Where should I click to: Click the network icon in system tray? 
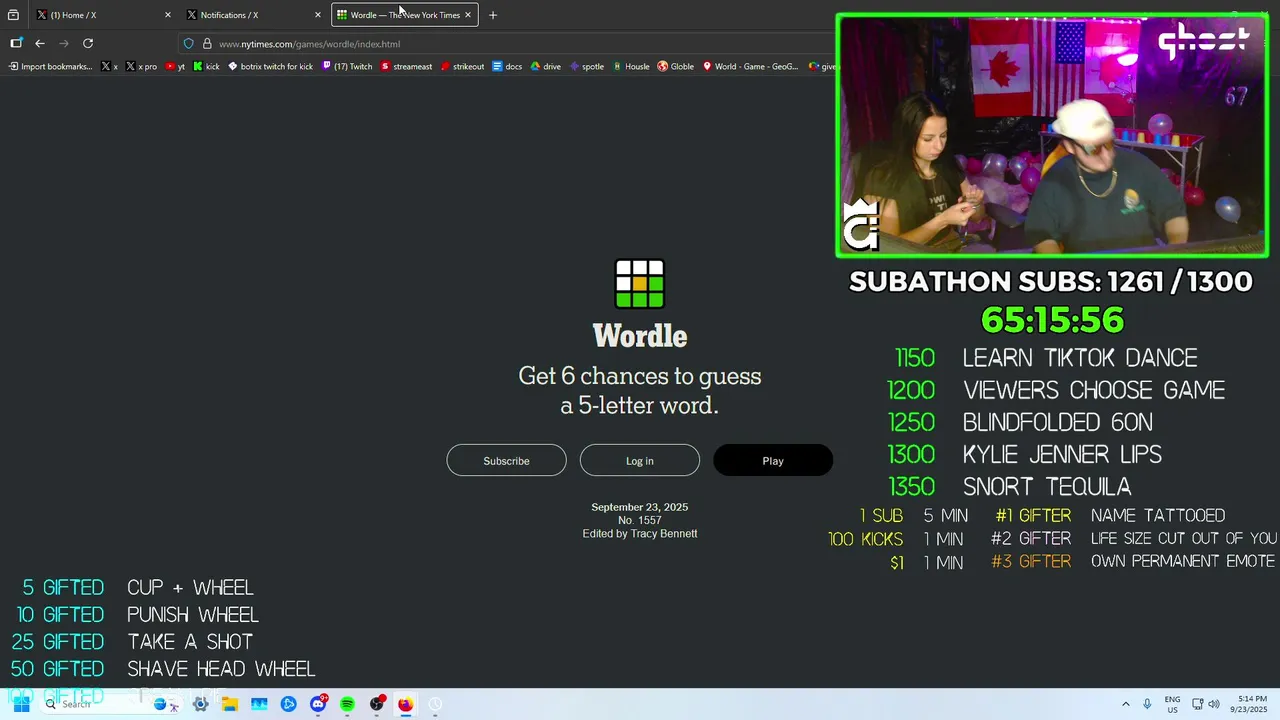[x=1198, y=704]
